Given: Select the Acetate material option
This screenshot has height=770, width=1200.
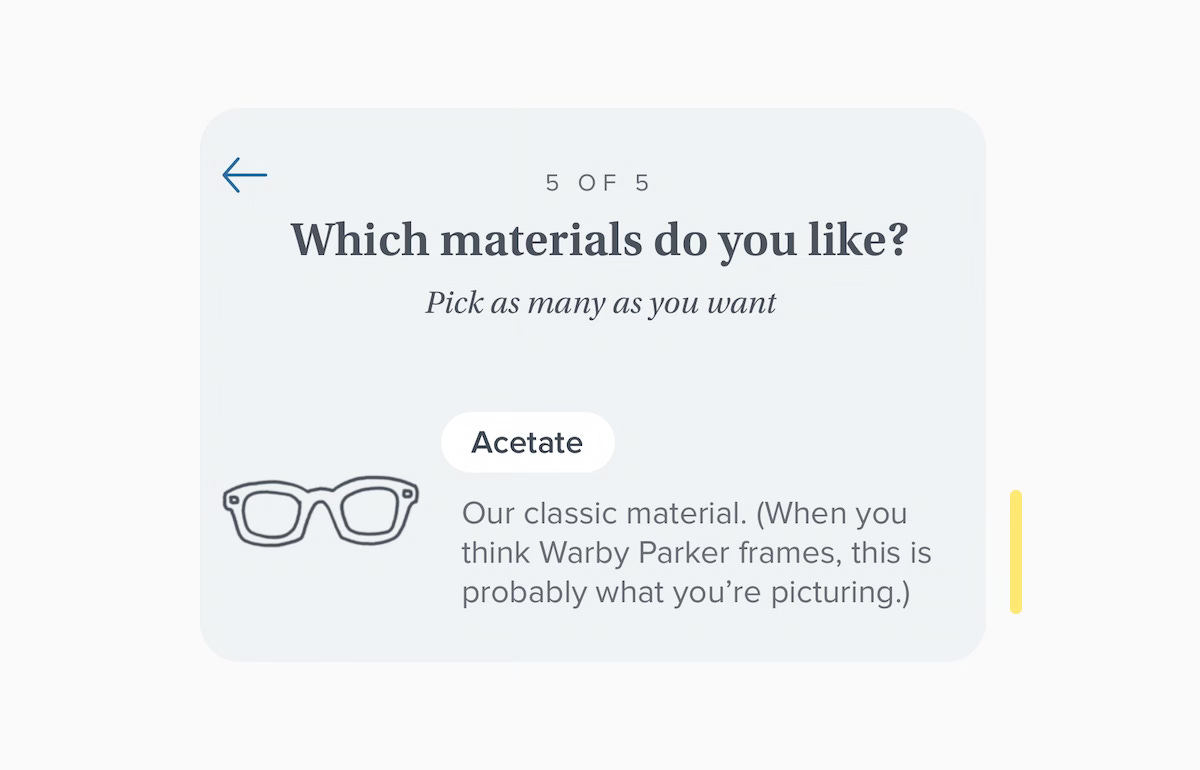Looking at the screenshot, I should [x=527, y=442].
